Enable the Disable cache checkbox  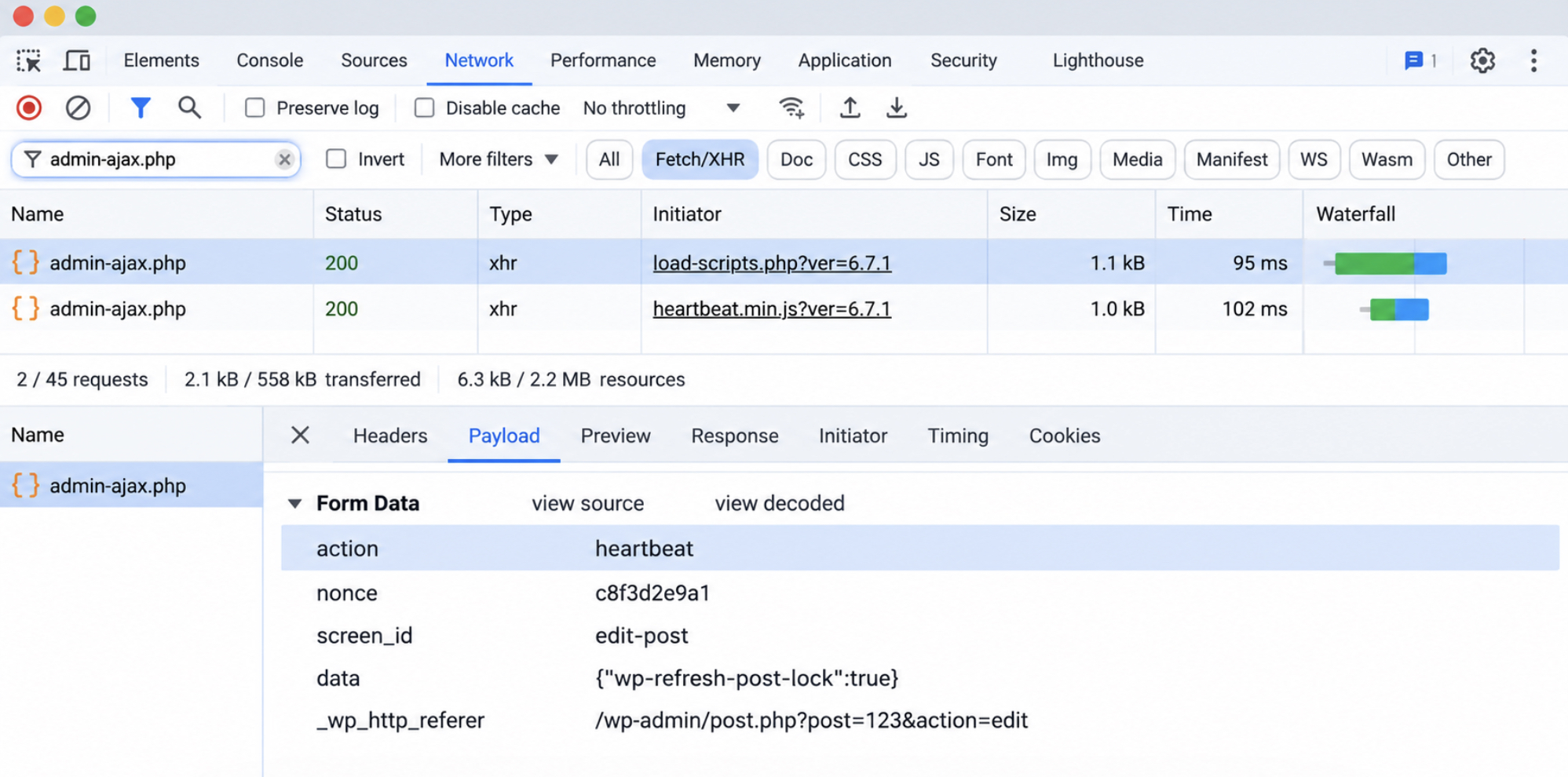tap(424, 108)
